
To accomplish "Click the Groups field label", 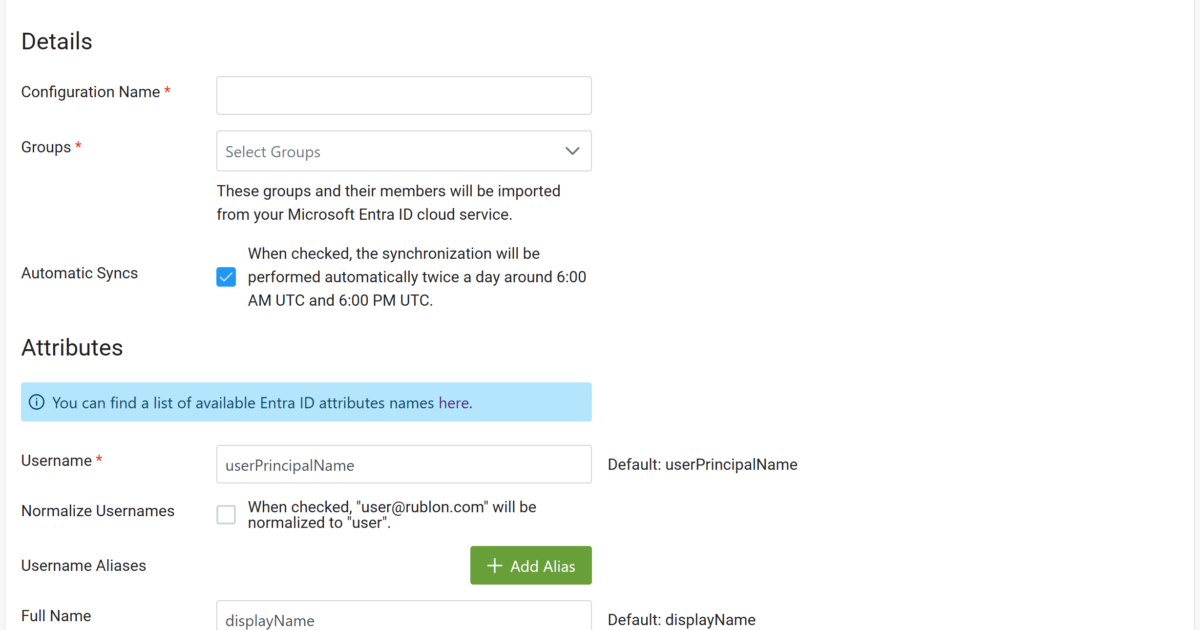I will [46, 147].
